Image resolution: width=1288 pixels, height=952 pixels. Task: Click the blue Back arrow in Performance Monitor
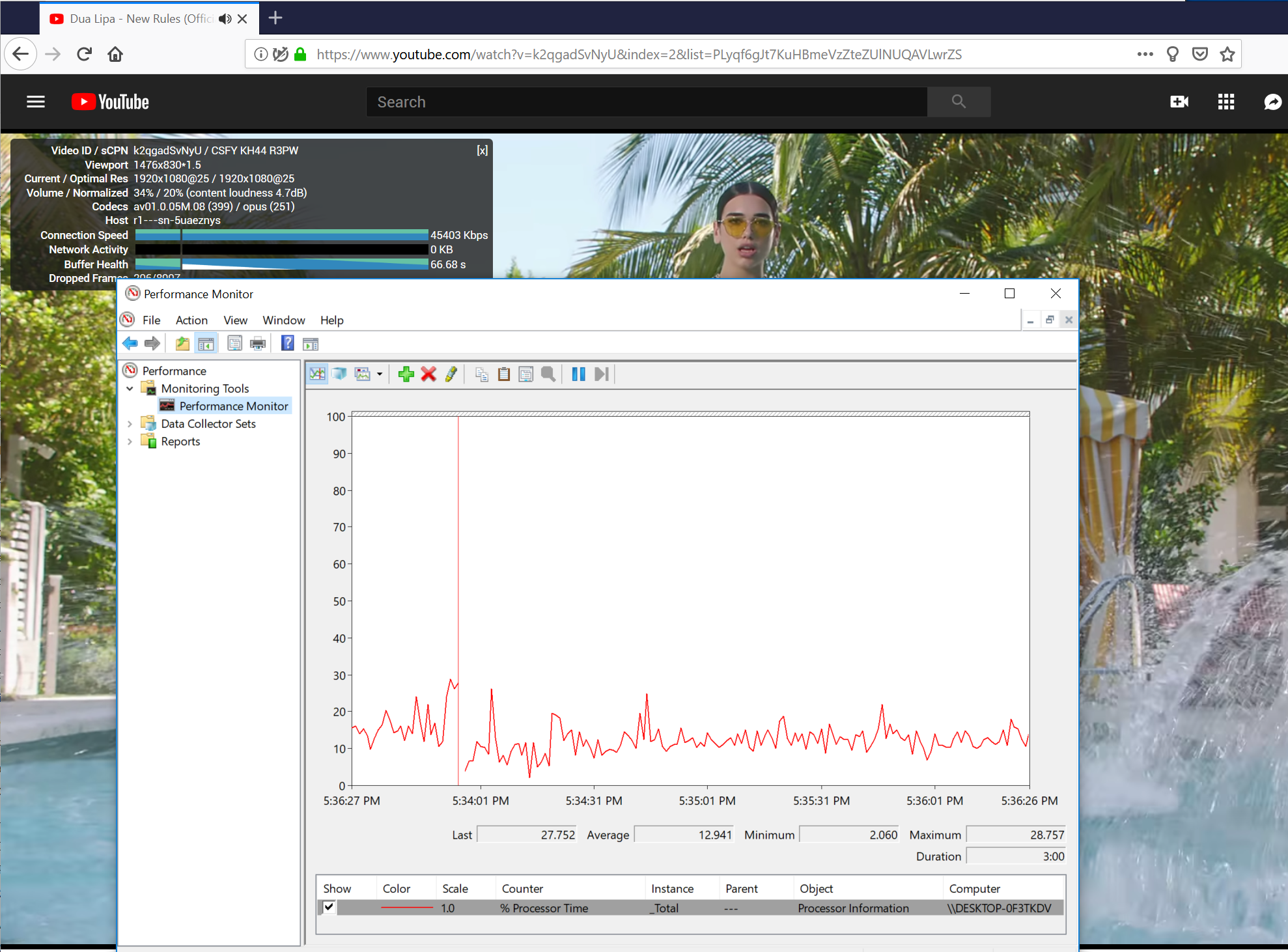[x=130, y=343]
